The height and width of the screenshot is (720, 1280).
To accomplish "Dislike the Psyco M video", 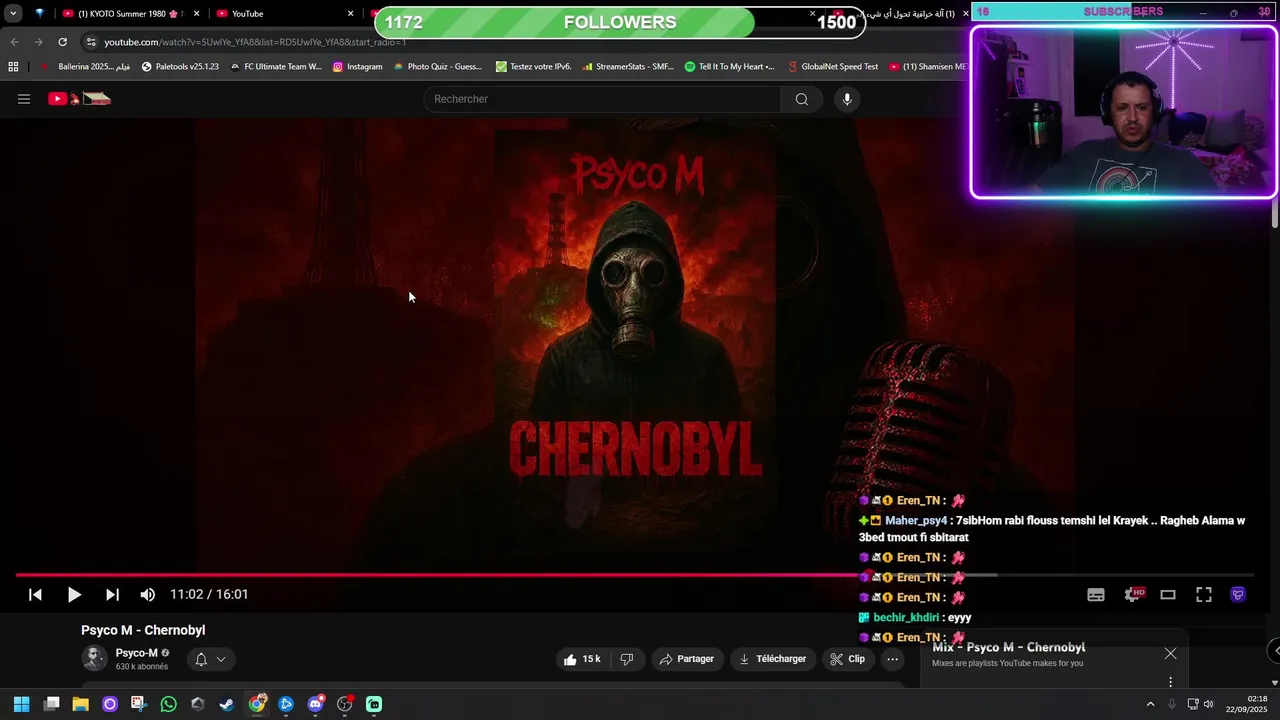I will point(627,659).
